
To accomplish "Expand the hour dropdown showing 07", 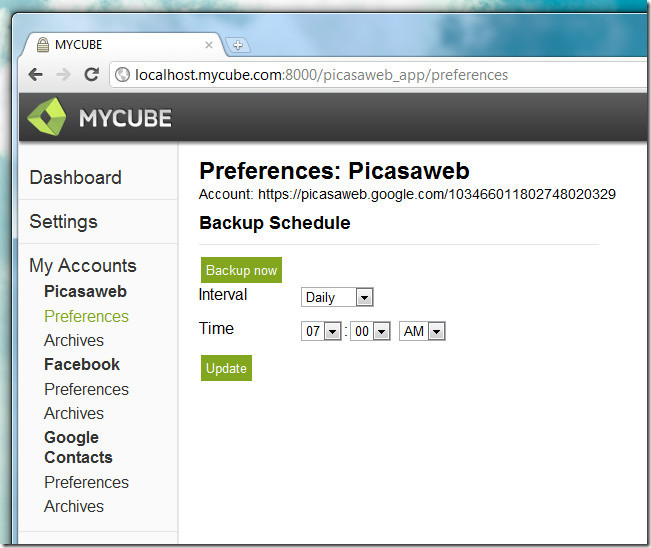I will [x=321, y=331].
